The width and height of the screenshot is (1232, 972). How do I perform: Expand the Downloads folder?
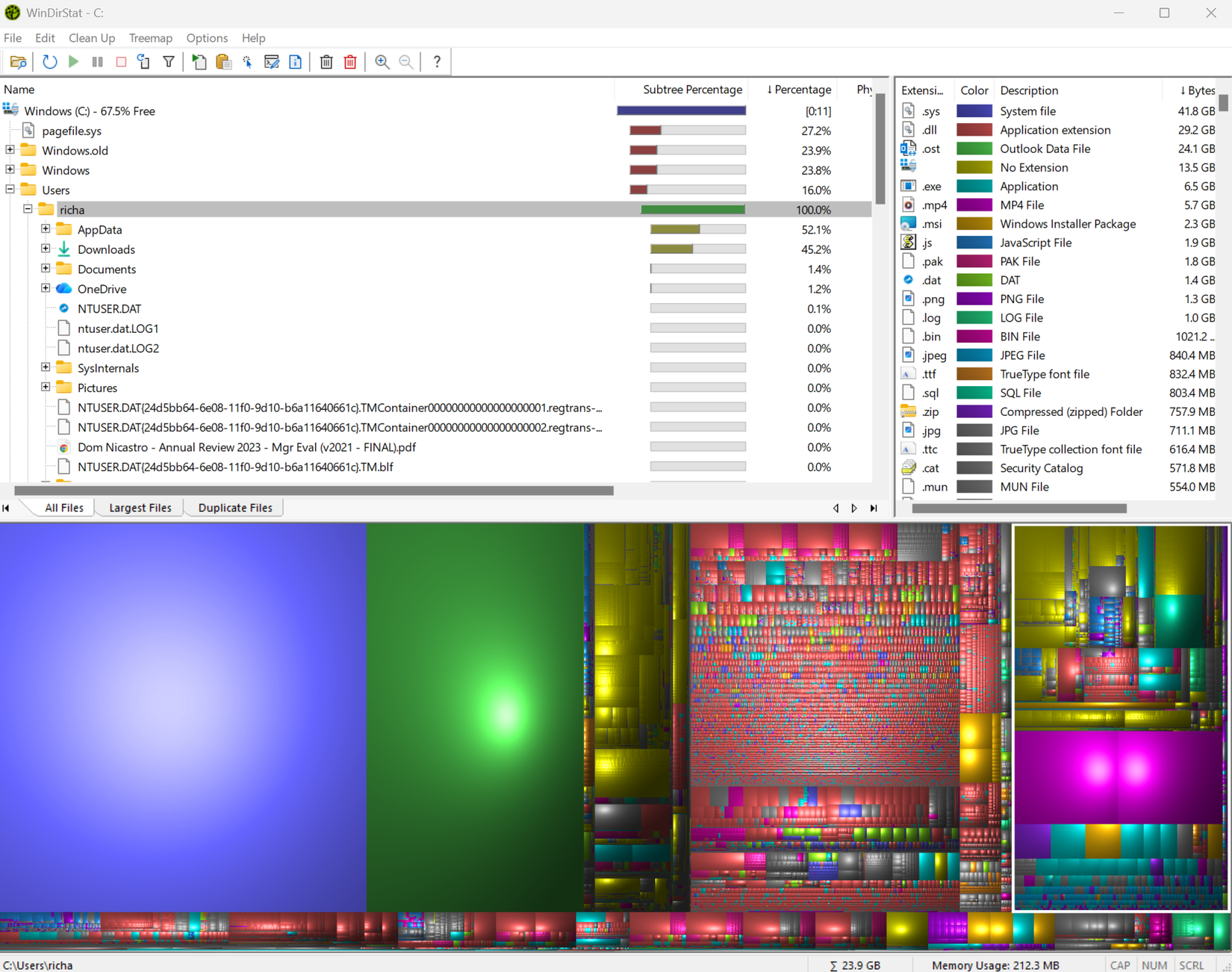(x=46, y=249)
